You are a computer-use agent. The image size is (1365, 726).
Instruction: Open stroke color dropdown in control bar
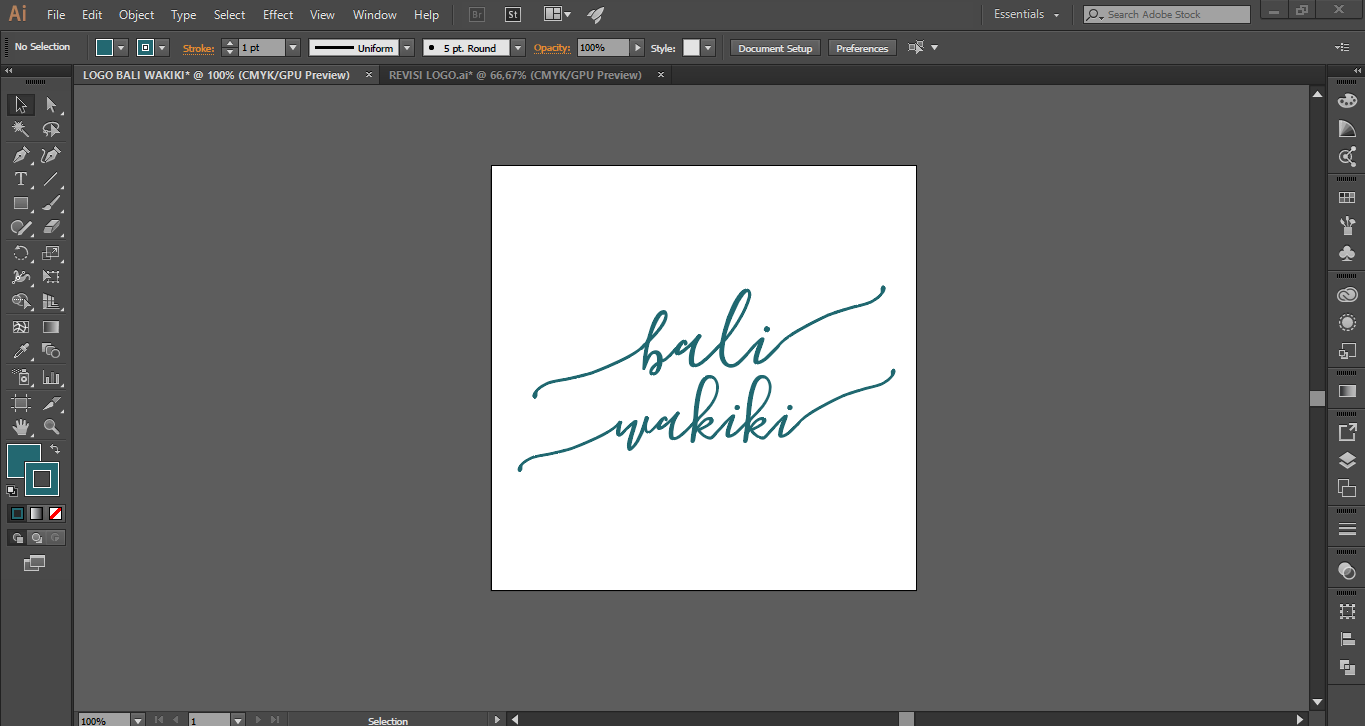163,48
